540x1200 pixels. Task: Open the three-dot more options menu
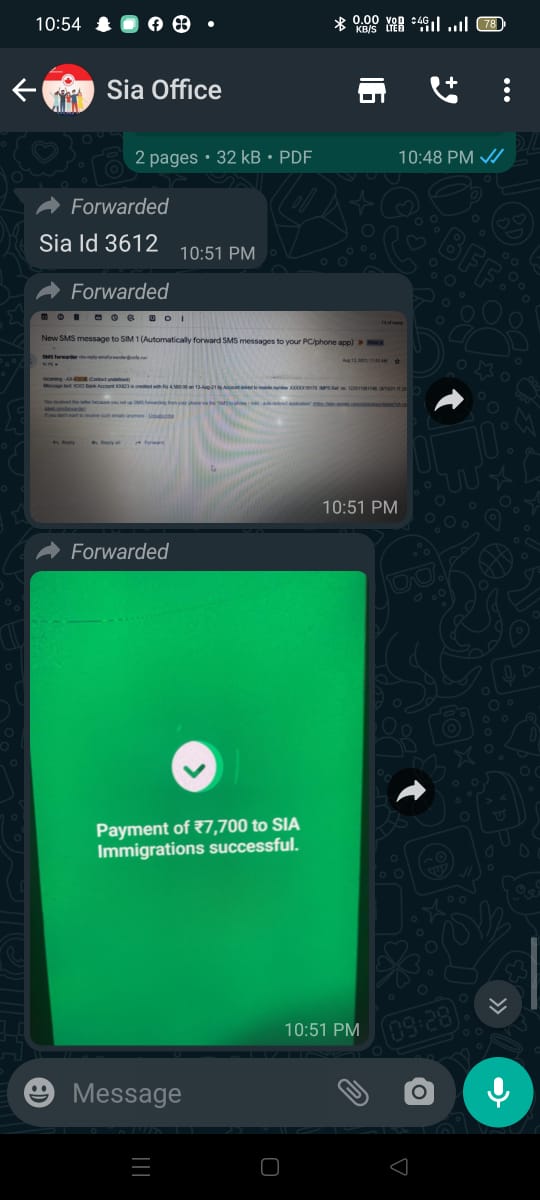point(507,90)
